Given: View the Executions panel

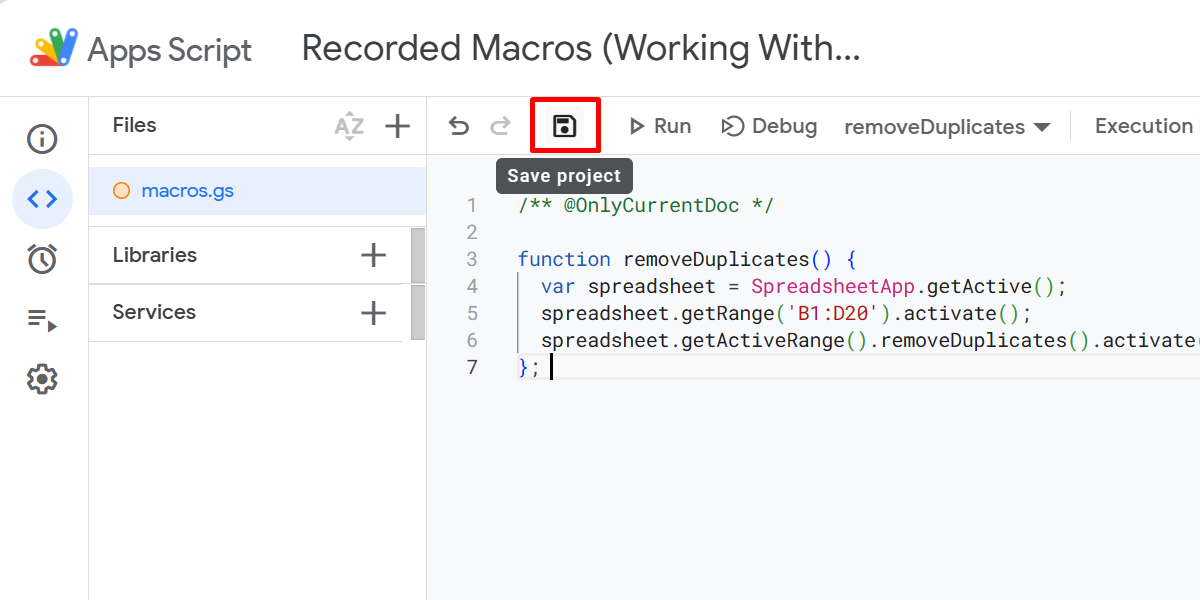Looking at the screenshot, I should pyautogui.click(x=41, y=319).
